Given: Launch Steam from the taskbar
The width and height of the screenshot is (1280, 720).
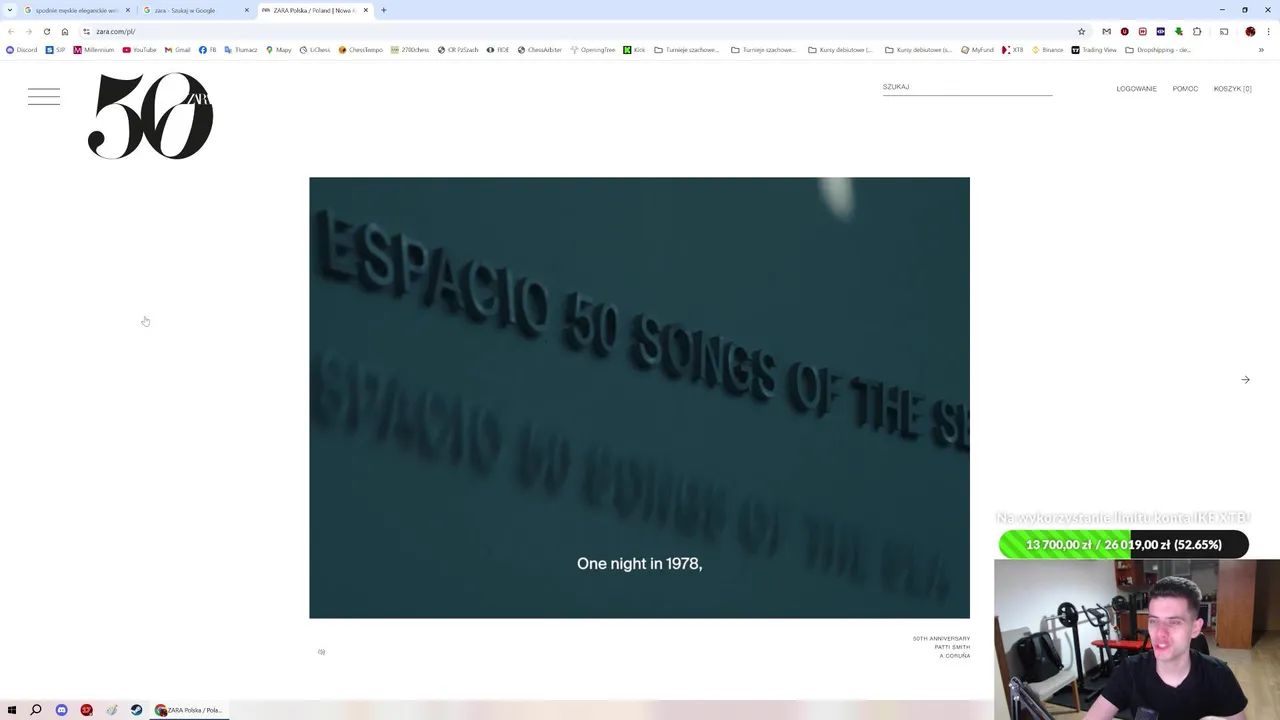Looking at the screenshot, I should pos(136,710).
